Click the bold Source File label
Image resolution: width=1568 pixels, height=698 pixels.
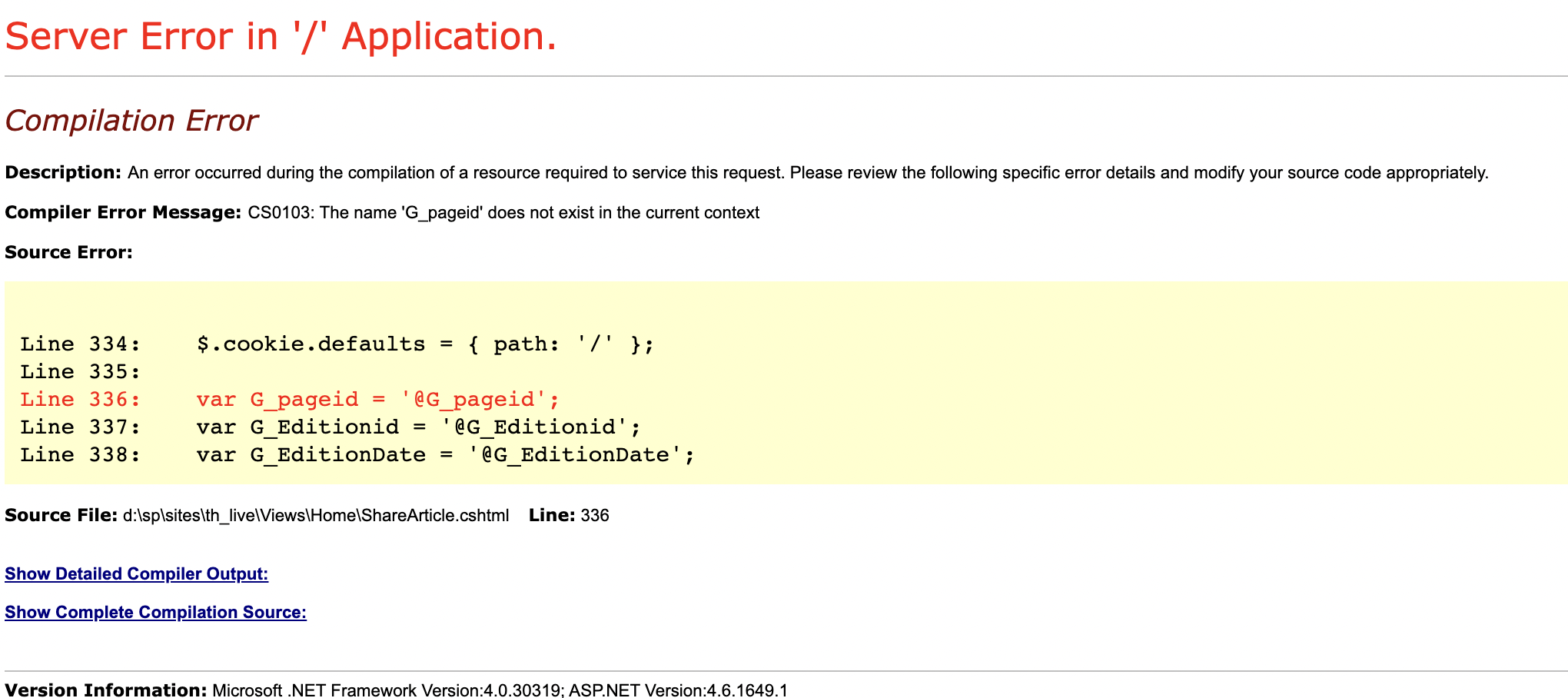coord(61,515)
